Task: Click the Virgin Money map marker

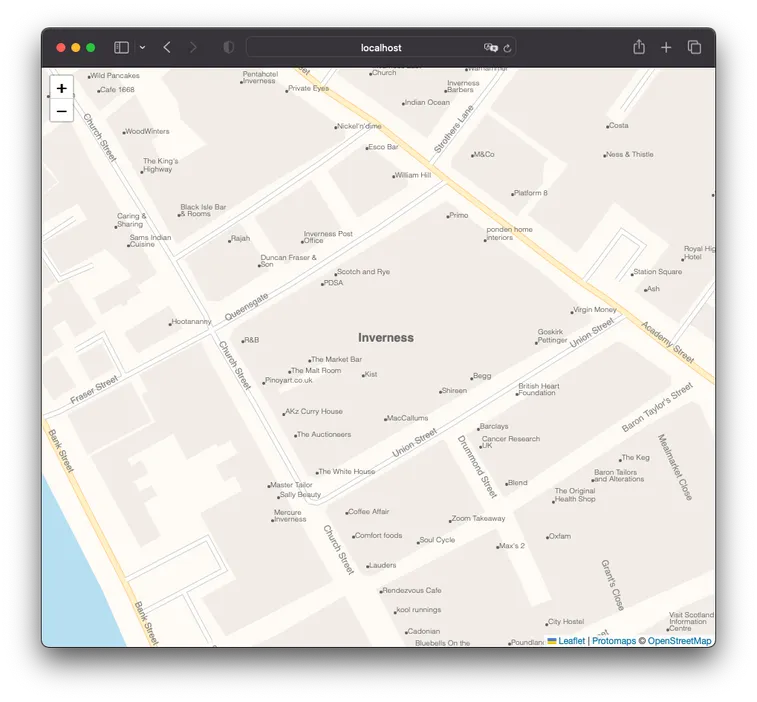Action: coord(573,311)
